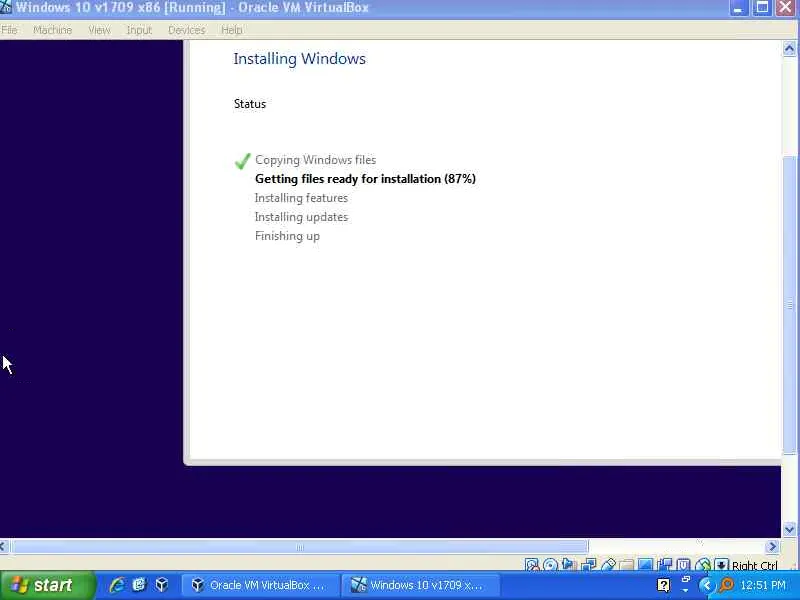Click the Installing Windows heading

click(x=299, y=59)
